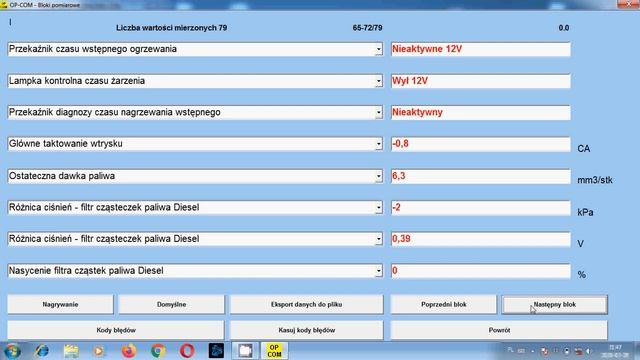Open the Windows Start menu
This screenshot has height=360, width=640.
point(12,351)
